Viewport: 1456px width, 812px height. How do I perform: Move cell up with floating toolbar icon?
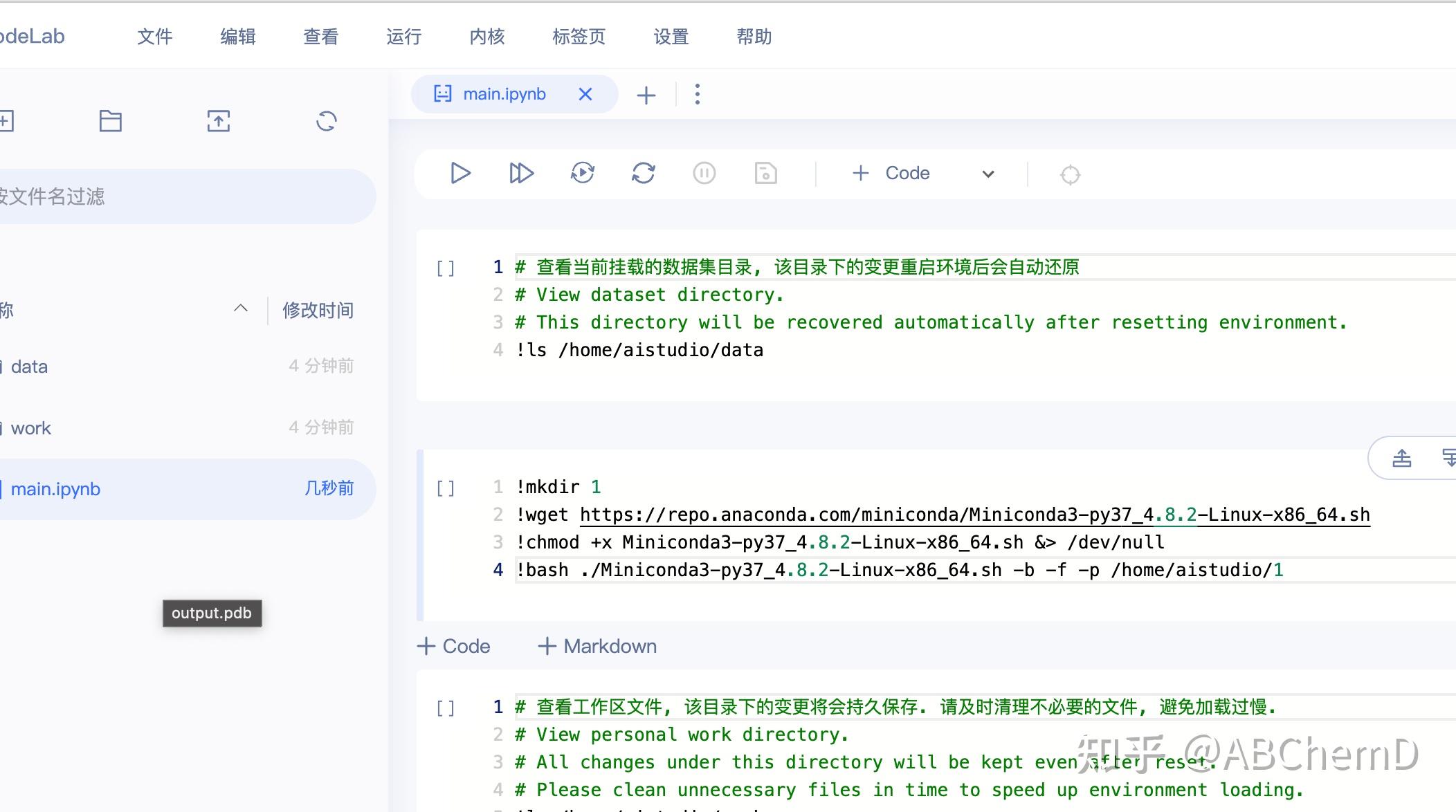pyautogui.click(x=1402, y=458)
